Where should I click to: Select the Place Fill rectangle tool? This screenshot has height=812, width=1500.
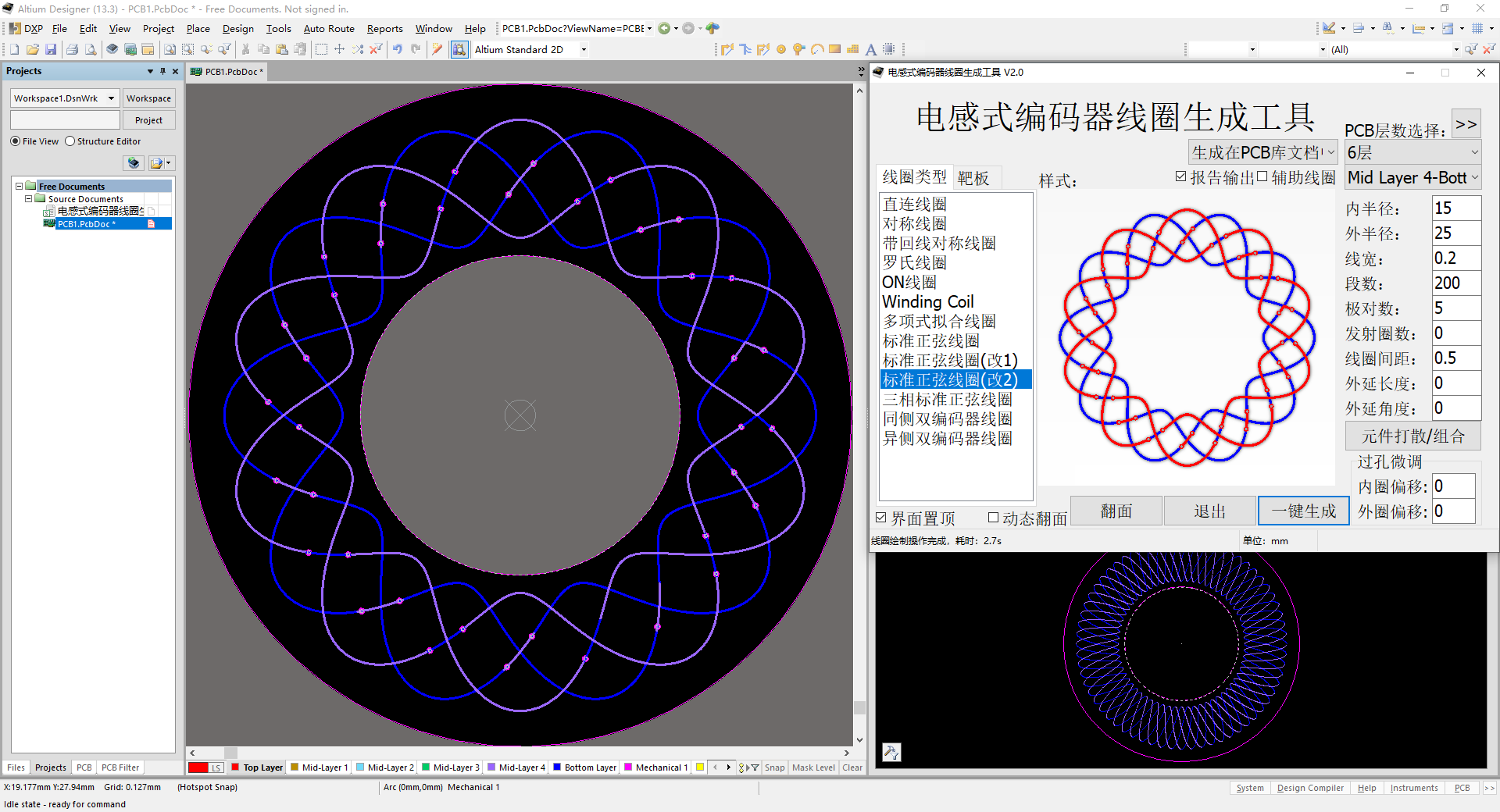(x=835, y=49)
